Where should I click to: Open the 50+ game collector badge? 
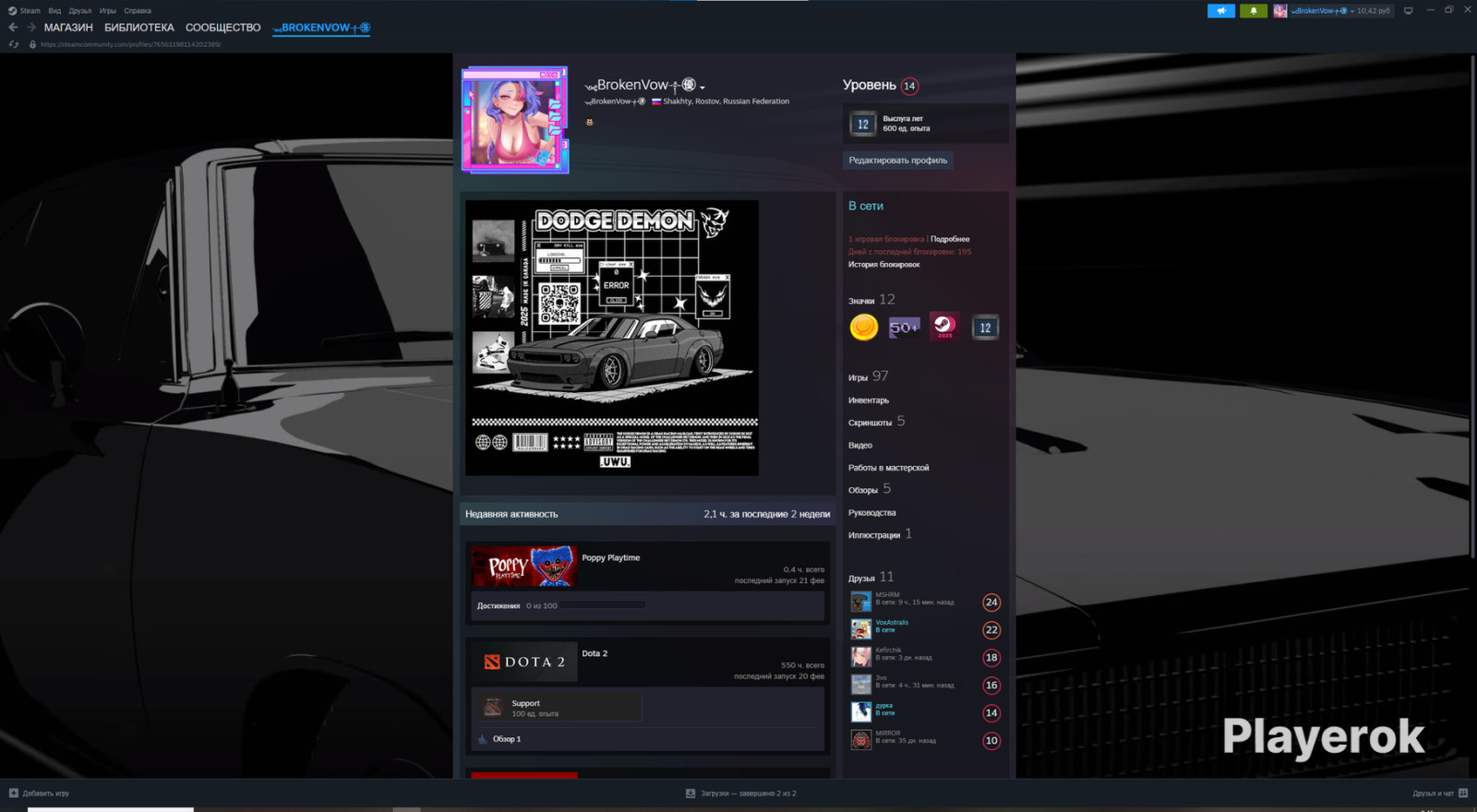tap(904, 328)
